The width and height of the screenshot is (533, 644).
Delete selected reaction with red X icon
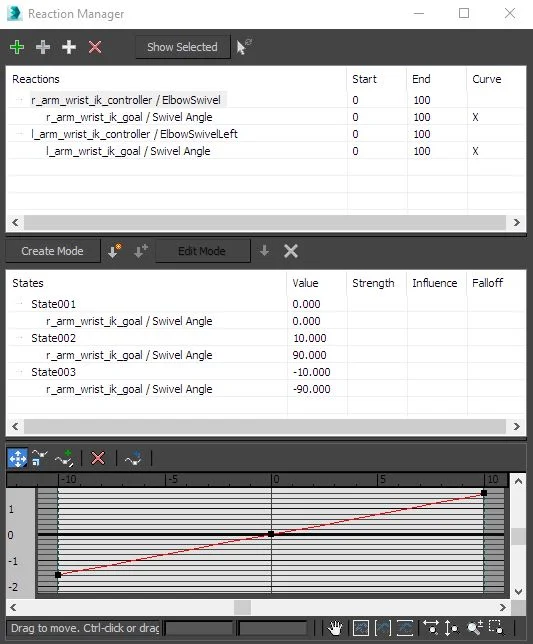[x=95, y=47]
